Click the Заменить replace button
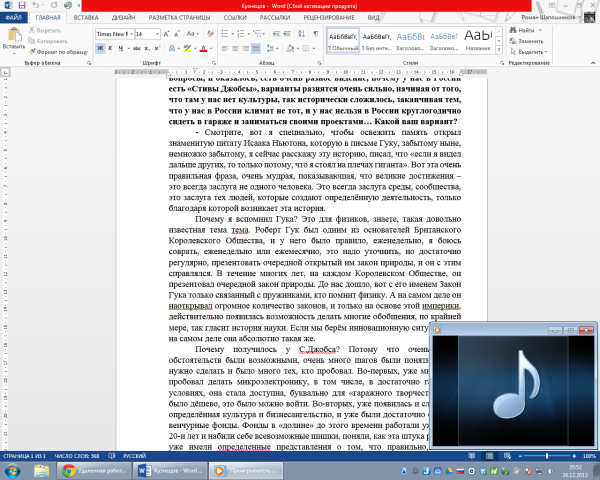The height and width of the screenshot is (480, 600). tap(526, 41)
